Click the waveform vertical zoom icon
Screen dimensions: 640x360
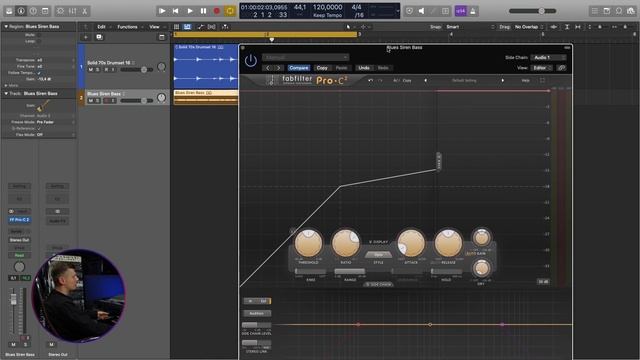(x=554, y=27)
